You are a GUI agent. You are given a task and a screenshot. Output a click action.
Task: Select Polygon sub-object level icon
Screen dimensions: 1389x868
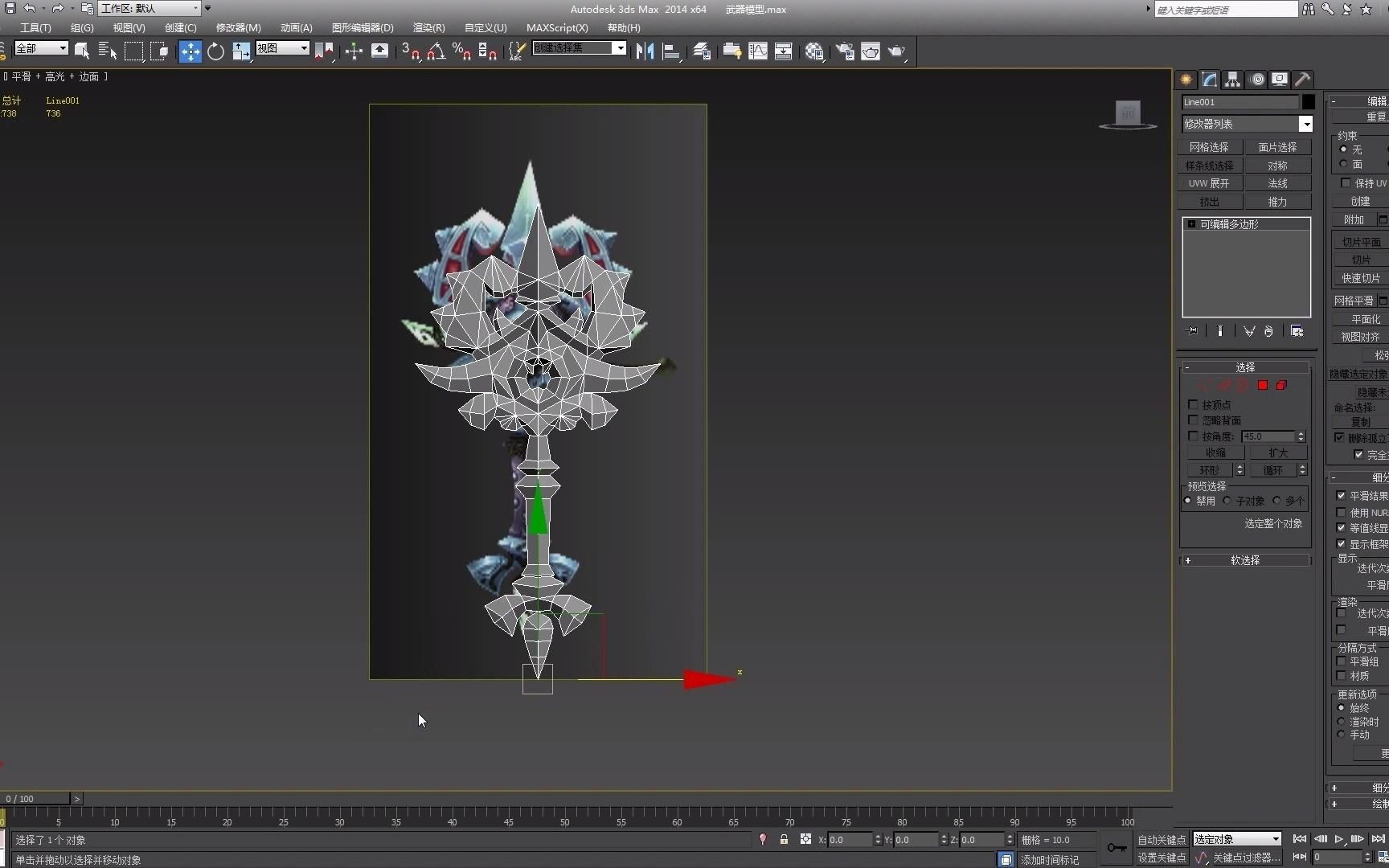pos(1263,386)
